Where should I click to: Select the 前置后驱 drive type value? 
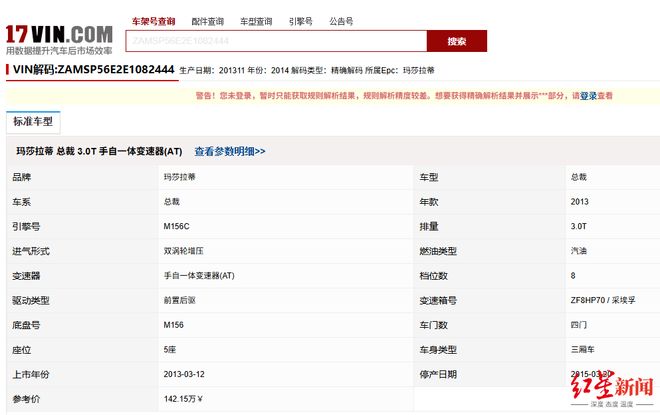(179, 300)
